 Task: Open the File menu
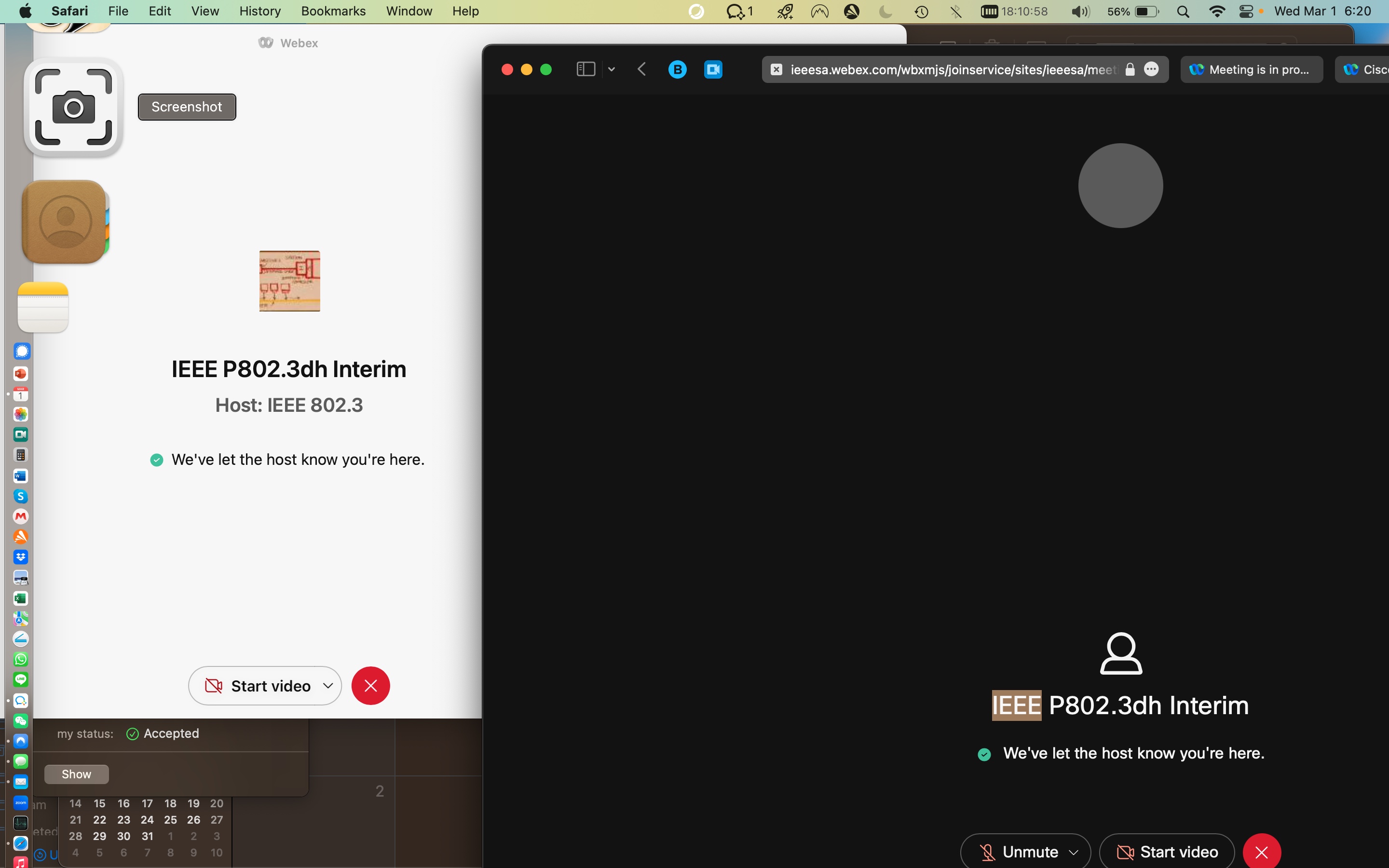point(118,12)
